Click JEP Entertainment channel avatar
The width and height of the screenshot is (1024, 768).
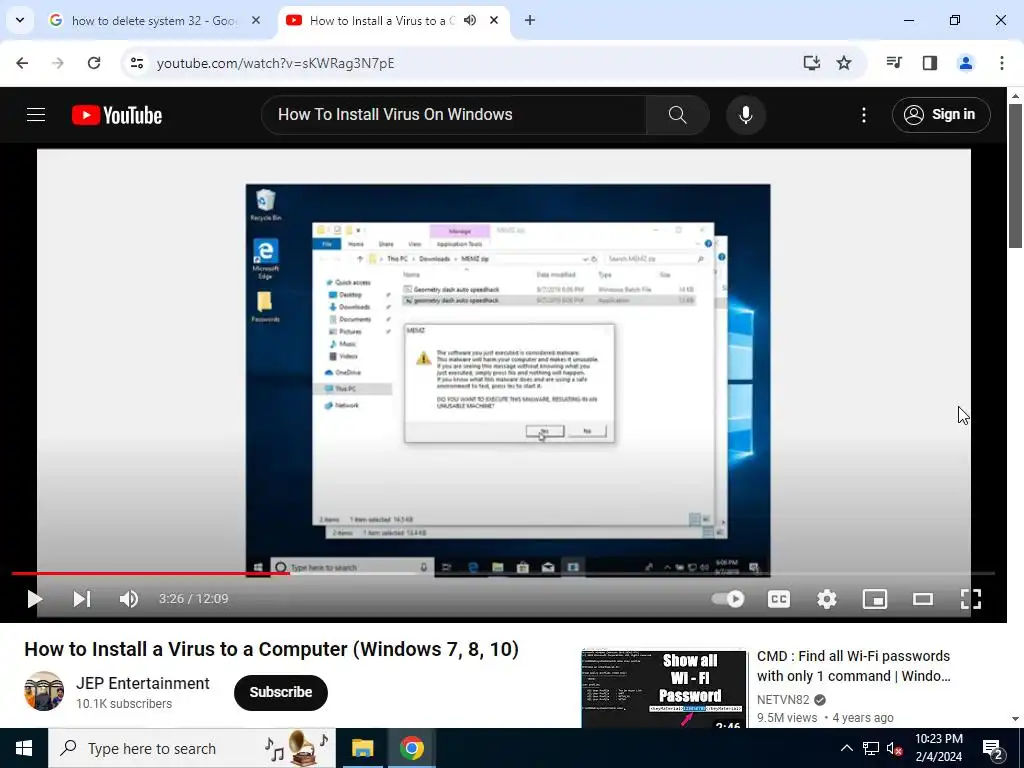pyautogui.click(x=44, y=691)
